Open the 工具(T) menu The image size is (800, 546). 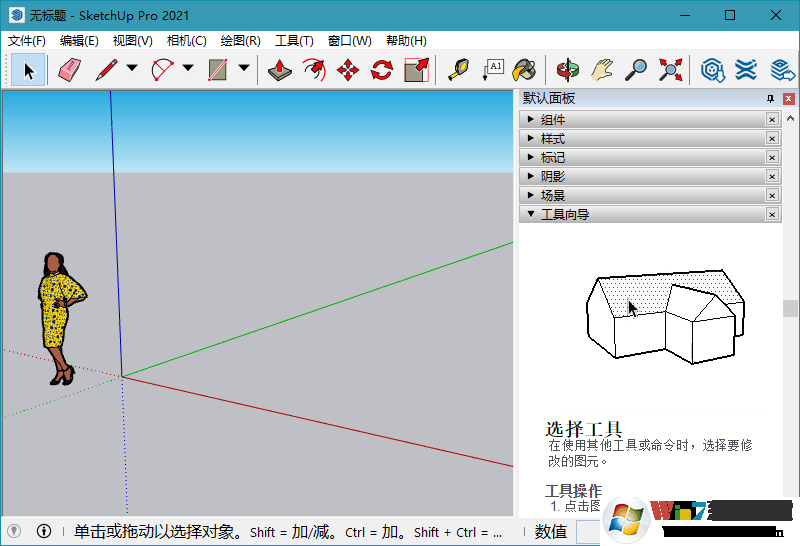coord(294,41)
